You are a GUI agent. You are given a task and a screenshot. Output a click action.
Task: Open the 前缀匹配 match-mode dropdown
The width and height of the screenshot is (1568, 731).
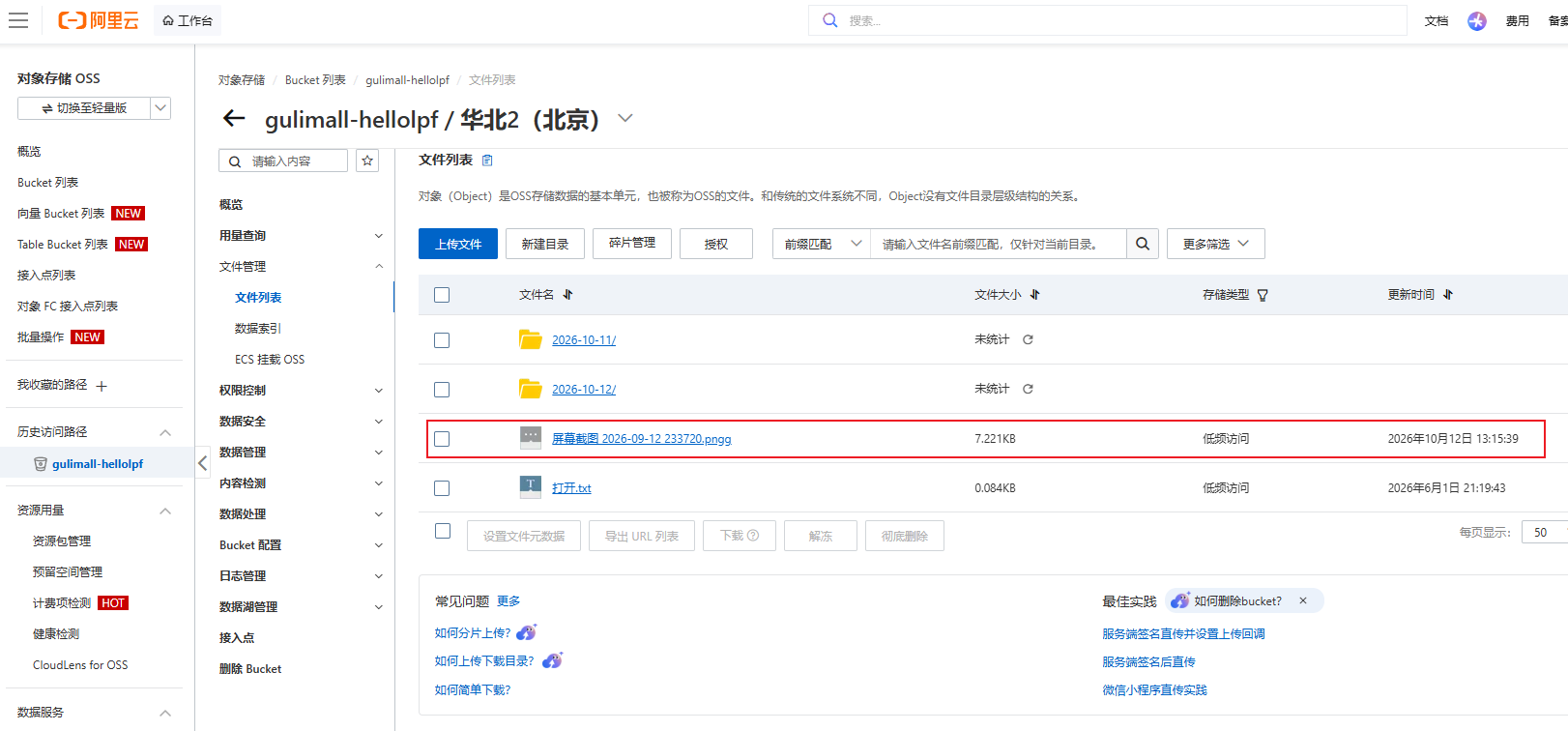tap(822, 244)
